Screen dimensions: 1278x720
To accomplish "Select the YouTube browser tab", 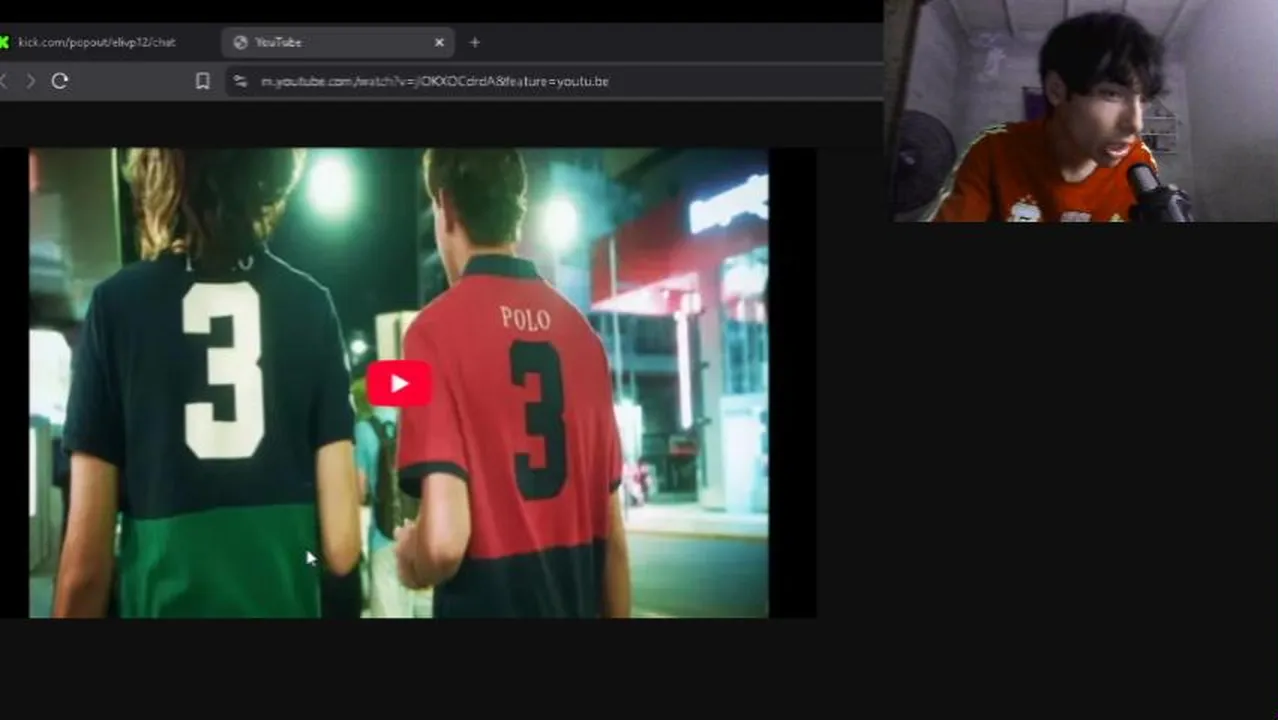I will click(338, 42).
